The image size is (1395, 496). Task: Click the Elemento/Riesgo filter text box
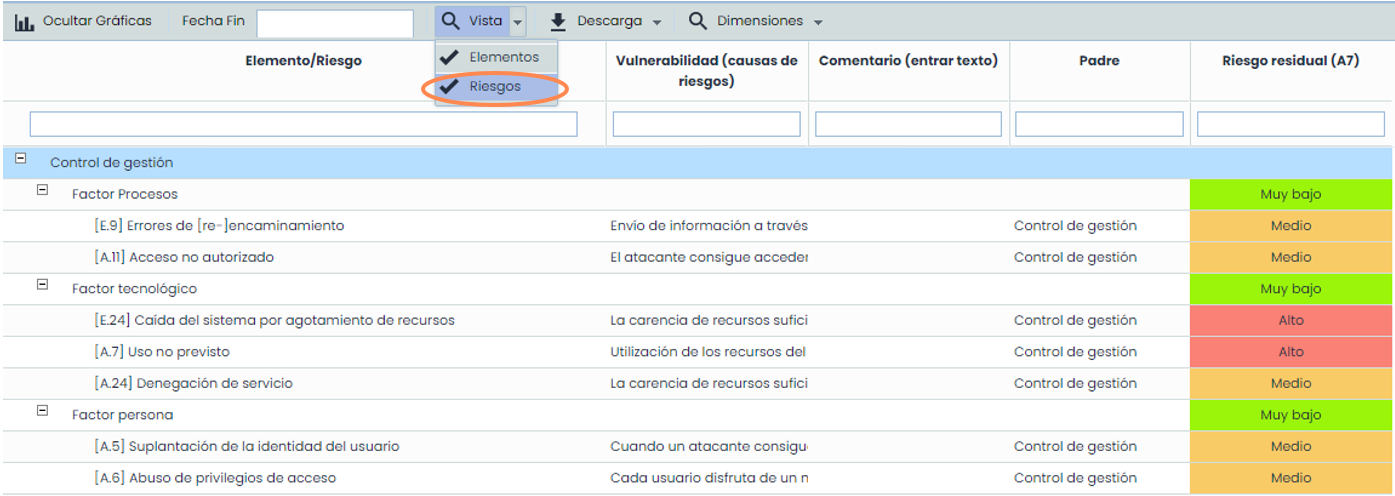[x=303, y=124]
